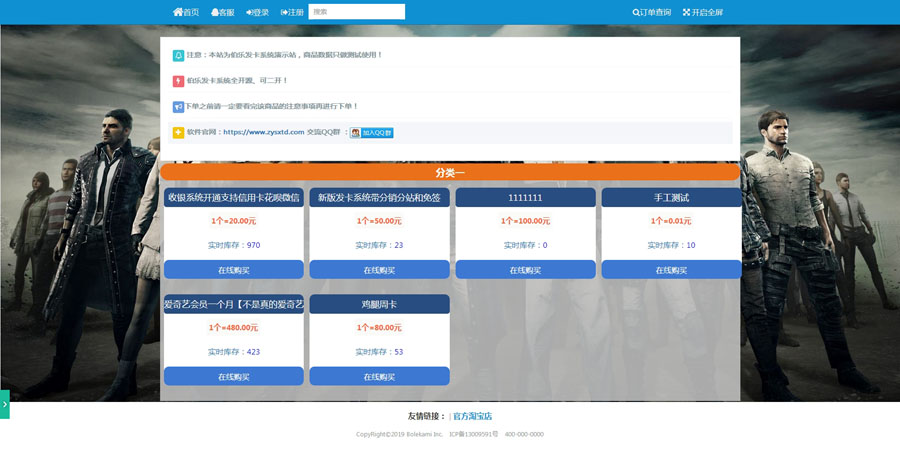Open the 首页 home link

click(x=186, y=12)
